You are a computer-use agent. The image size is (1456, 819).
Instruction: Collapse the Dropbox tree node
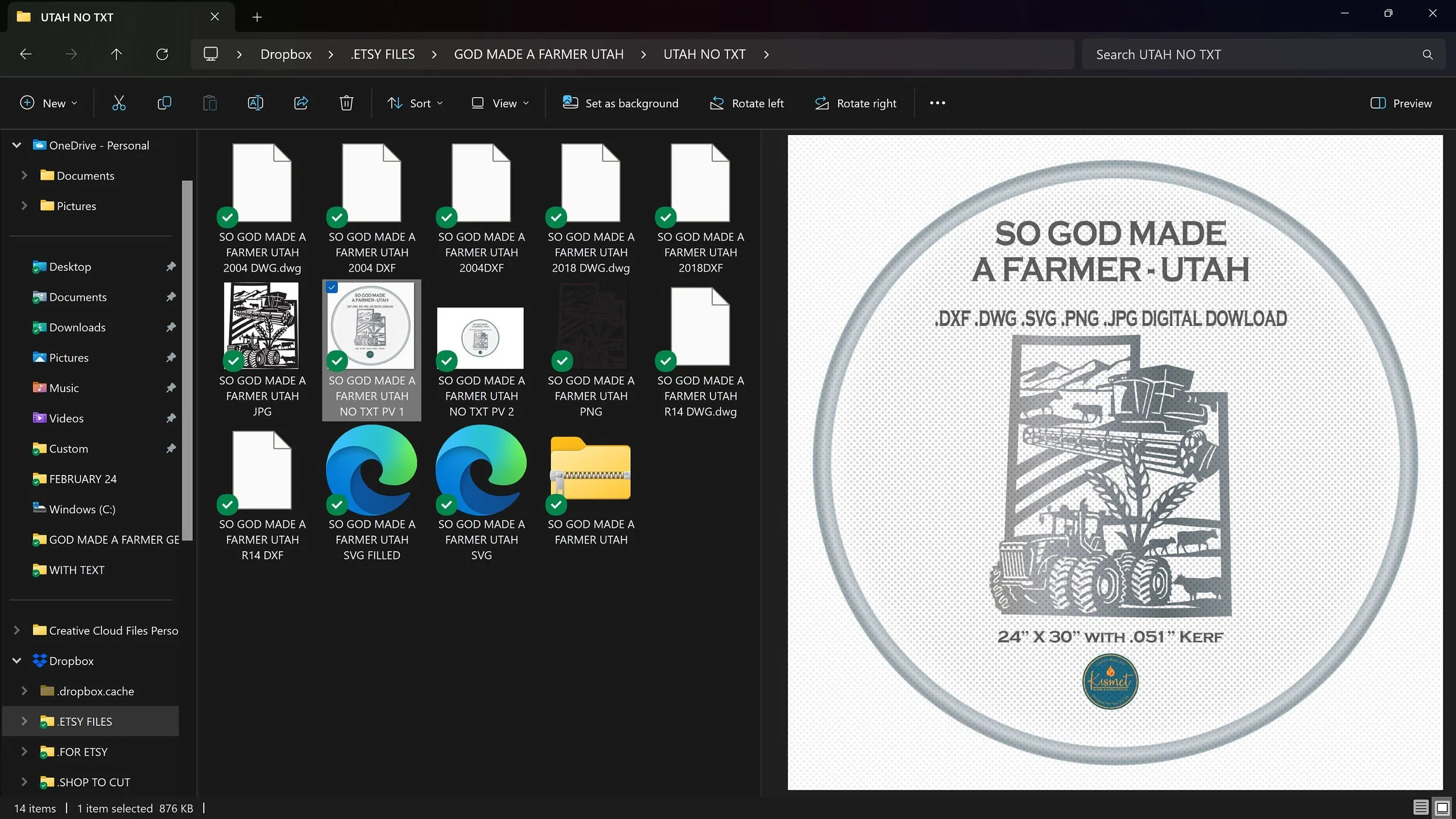point(17,661)
